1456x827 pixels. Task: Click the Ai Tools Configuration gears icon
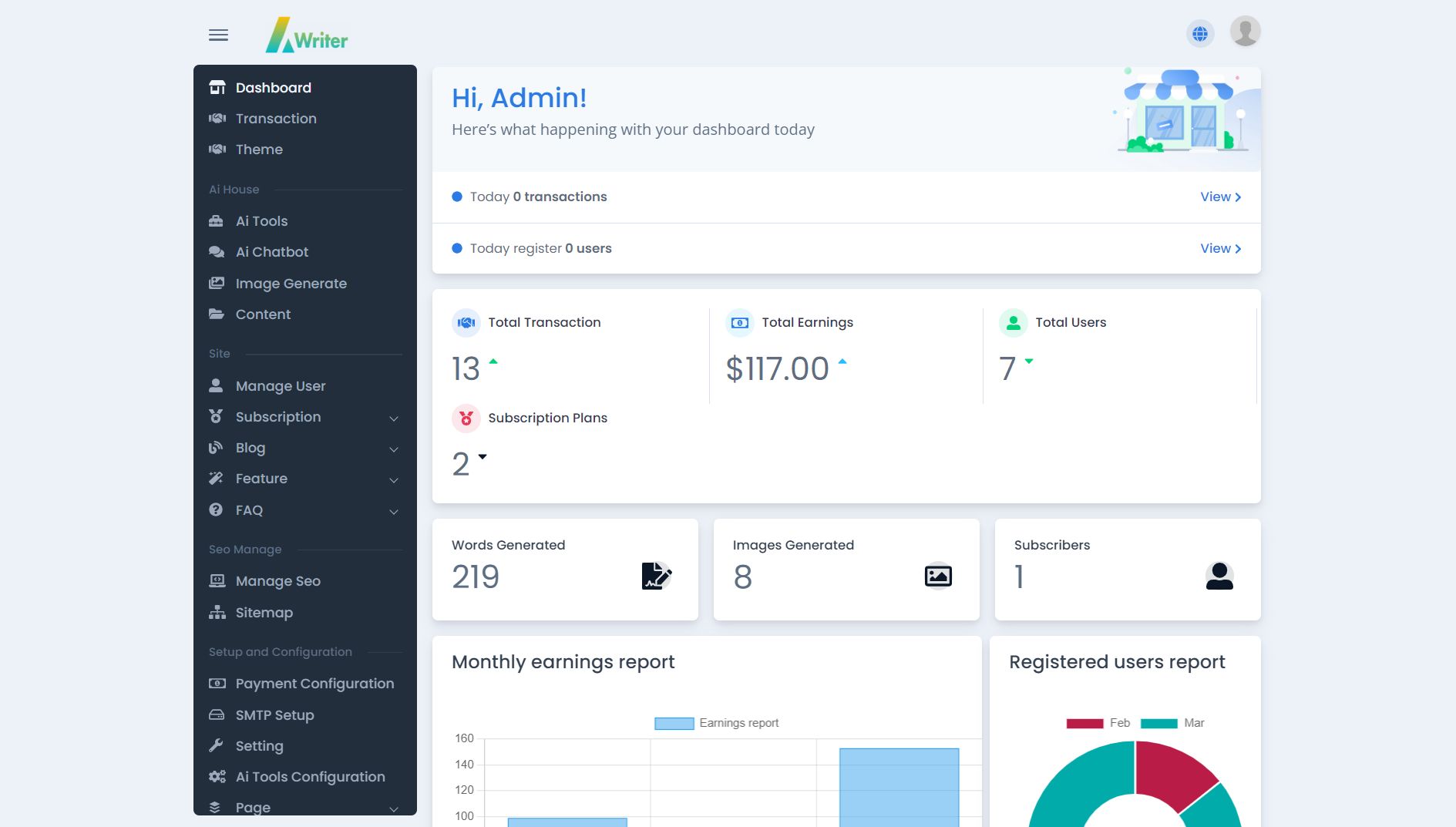[217, 777]
